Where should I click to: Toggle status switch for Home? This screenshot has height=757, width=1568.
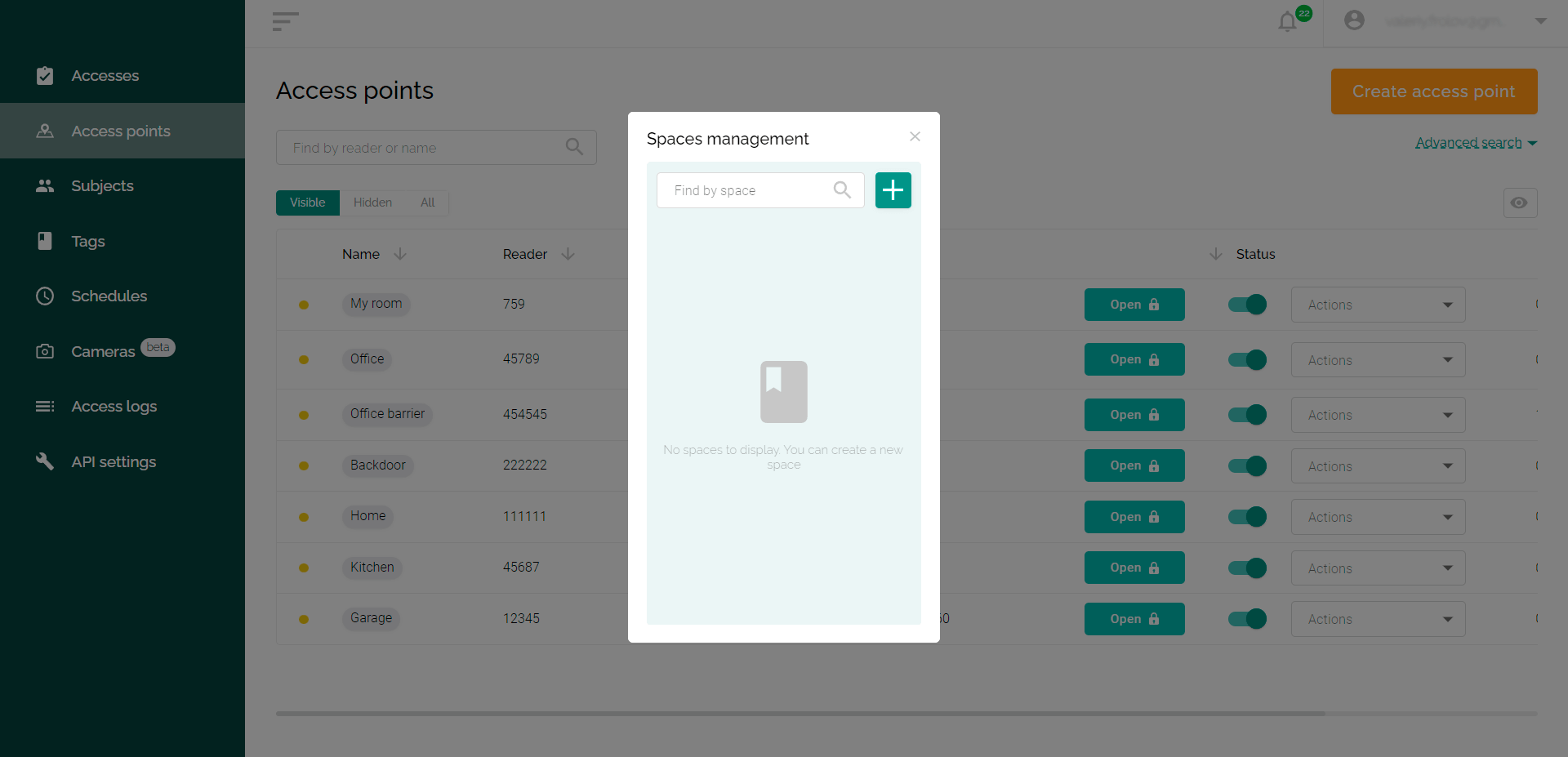[1247, 517]
